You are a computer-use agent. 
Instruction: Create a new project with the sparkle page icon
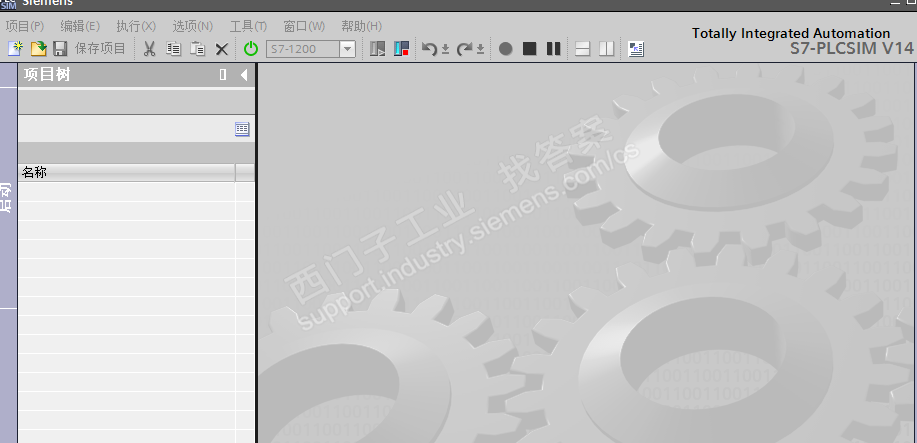click(x=15, y=49)
